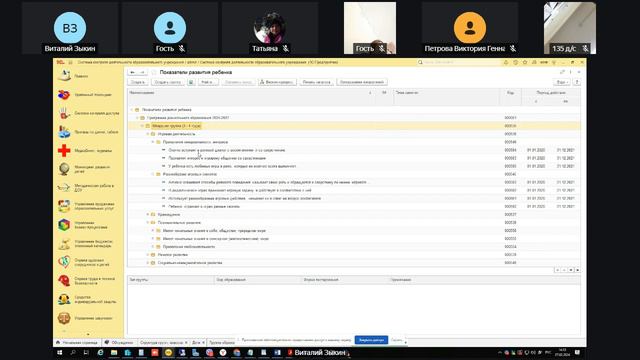Click the tree scroll-to-end arrow button

click(x=578, y=270)
